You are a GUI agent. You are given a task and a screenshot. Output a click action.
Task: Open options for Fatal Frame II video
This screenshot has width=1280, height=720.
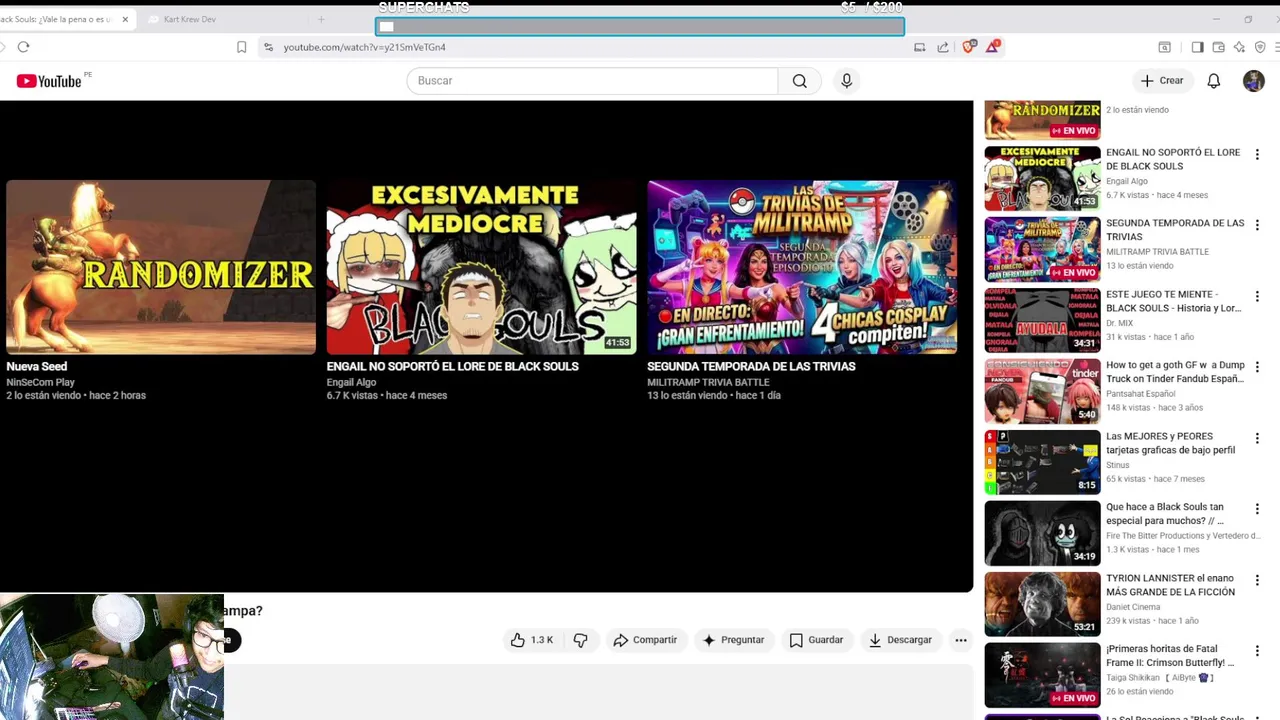1257,652
